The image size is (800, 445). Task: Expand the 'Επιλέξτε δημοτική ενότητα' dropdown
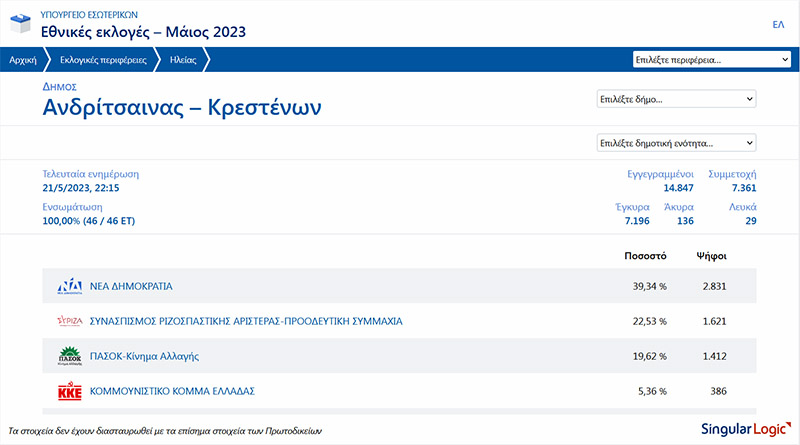pos(676,142)
